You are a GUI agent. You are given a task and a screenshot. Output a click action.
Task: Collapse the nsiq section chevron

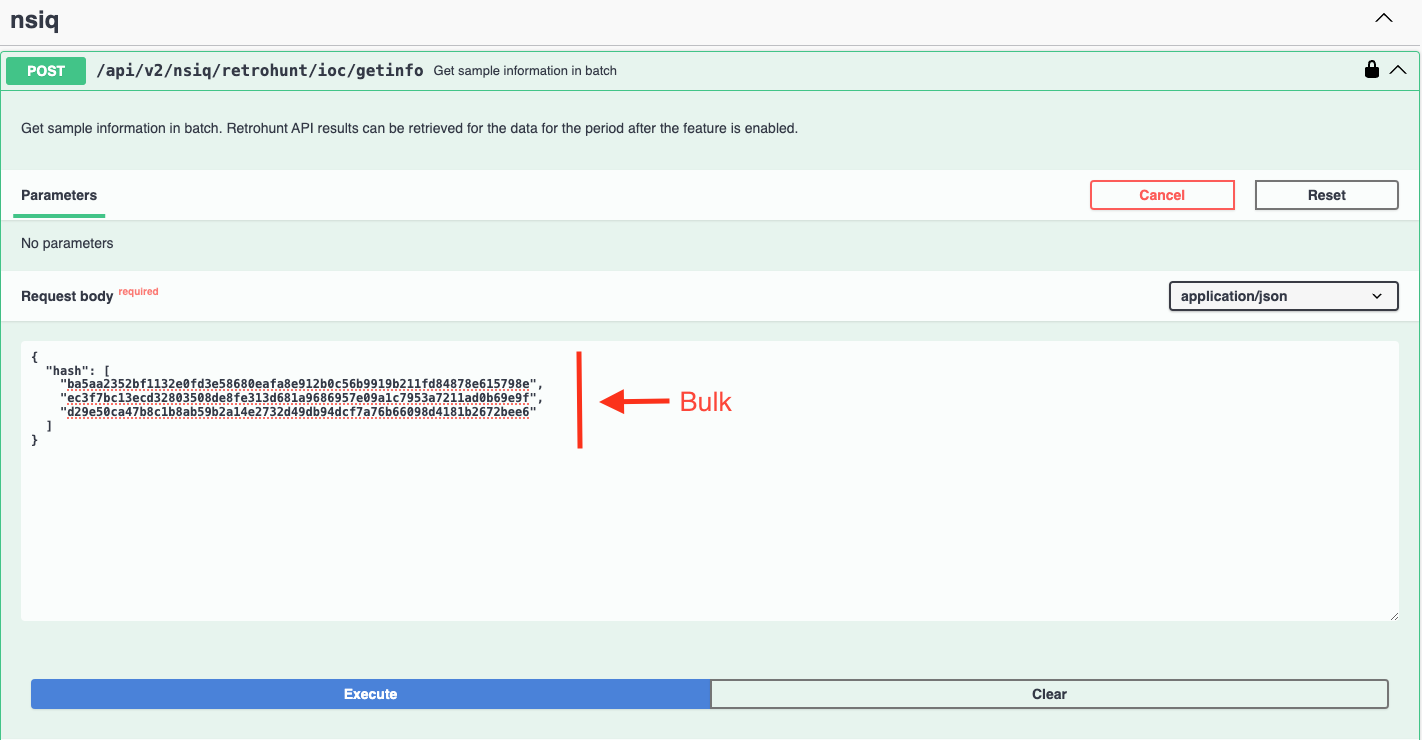tap(1384, 18)
